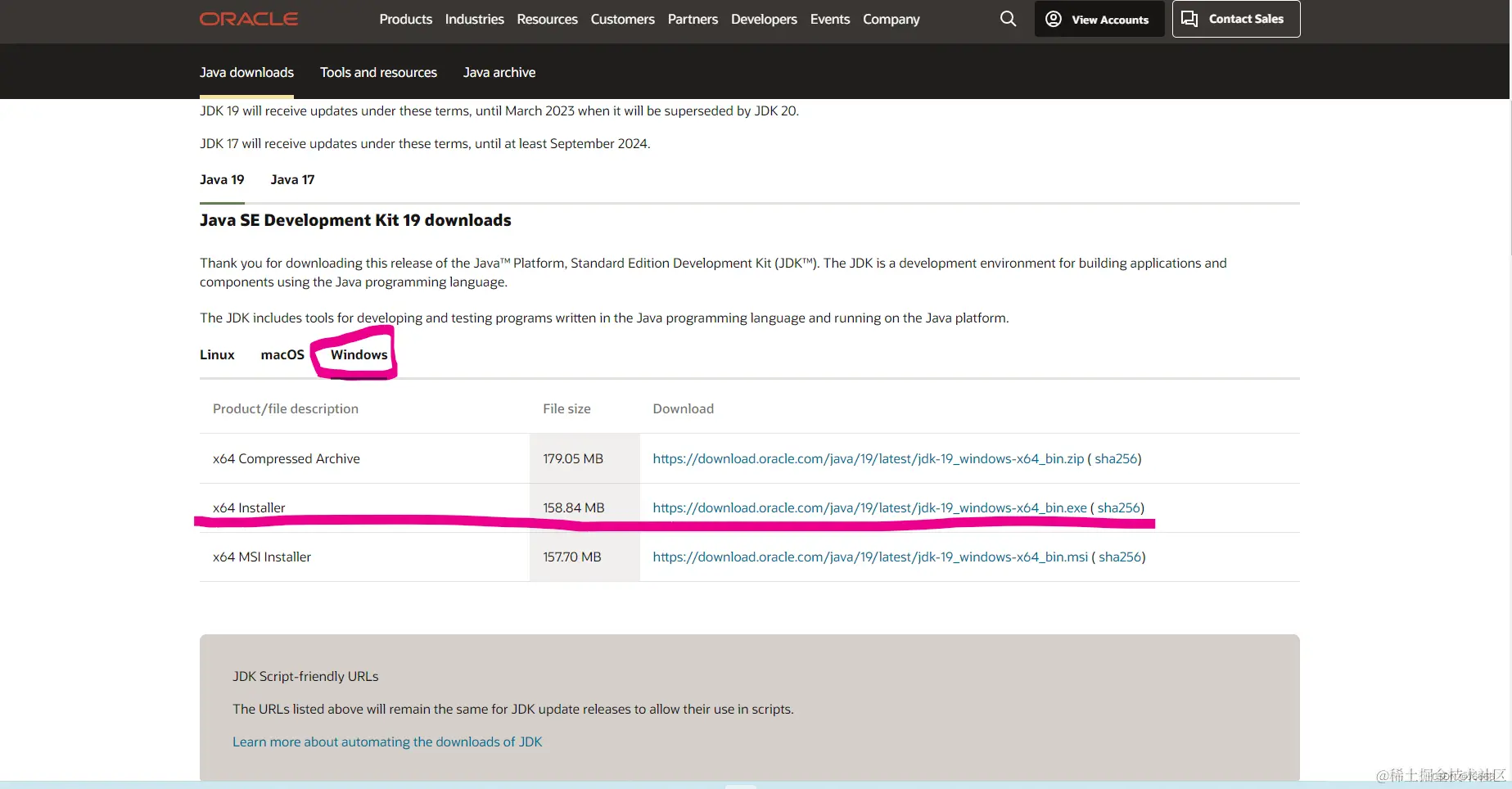This screenshot has width=1512, height=789.
Task: Switch to the Java archive tab
Action: (x=499, y=72)
